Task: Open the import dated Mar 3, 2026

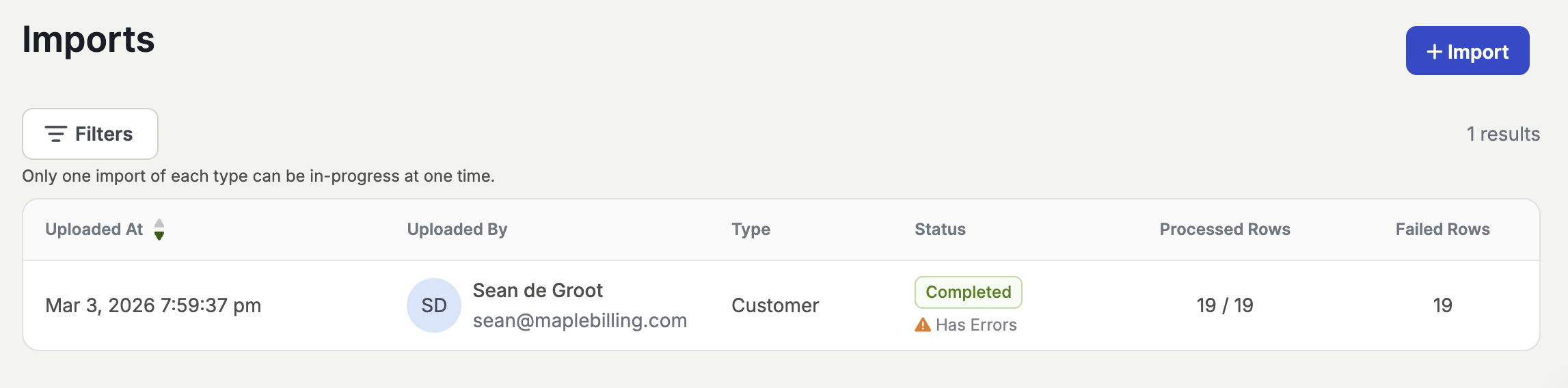Action: (153, 305)
